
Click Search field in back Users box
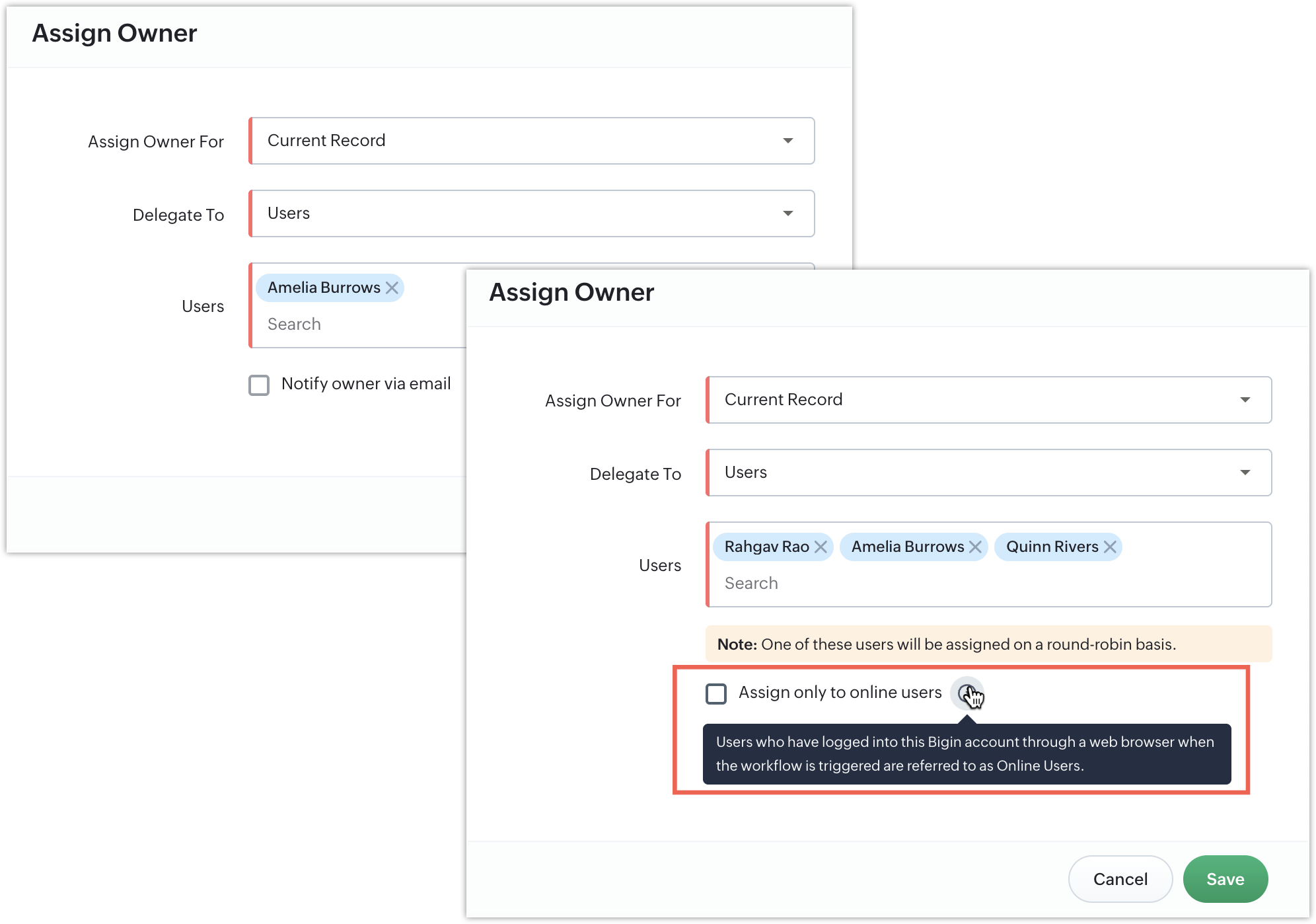tap(357, 324)
